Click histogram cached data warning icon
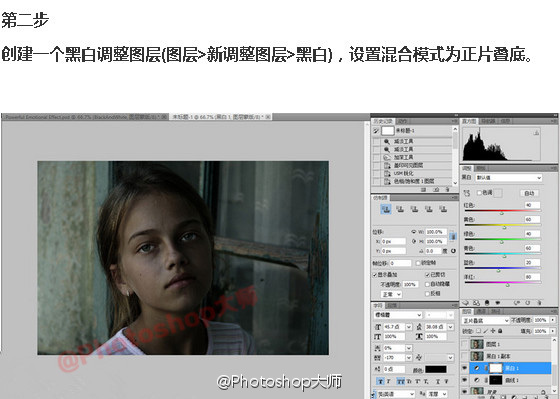The image size is (560, 399). coord(536,133)
